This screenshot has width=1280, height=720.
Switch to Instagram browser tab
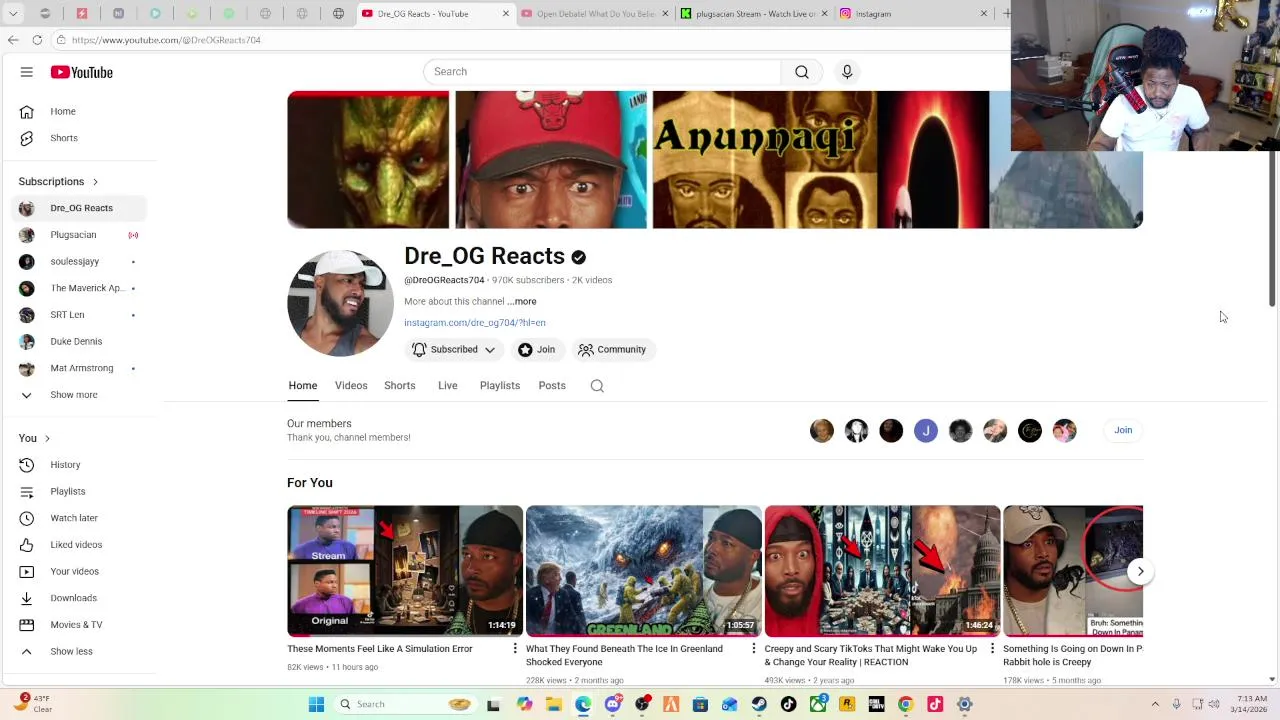pos(914,14)
